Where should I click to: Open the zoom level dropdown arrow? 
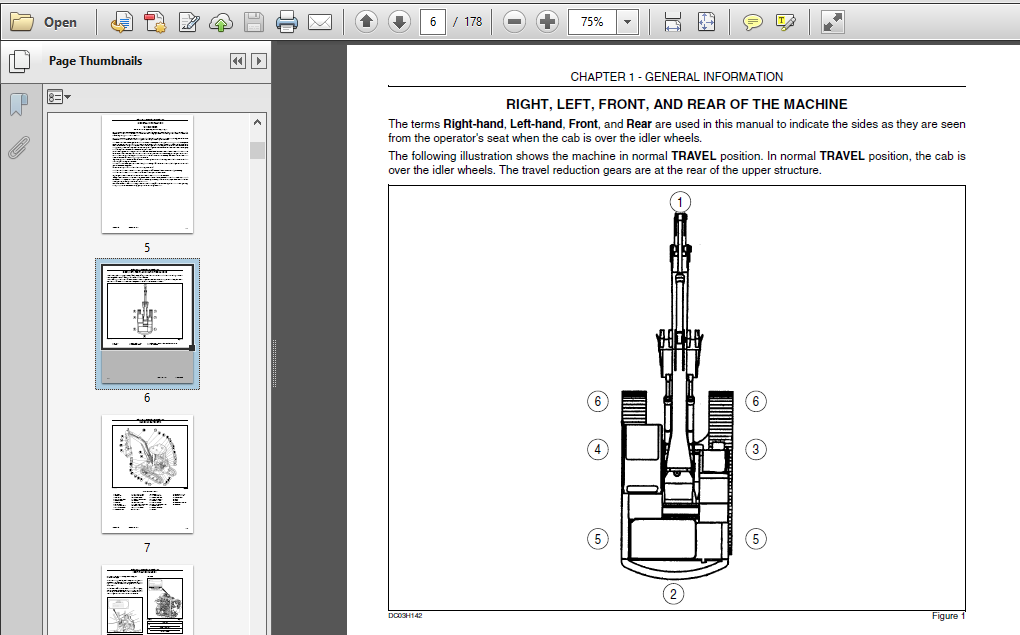[x=627, y=22]
